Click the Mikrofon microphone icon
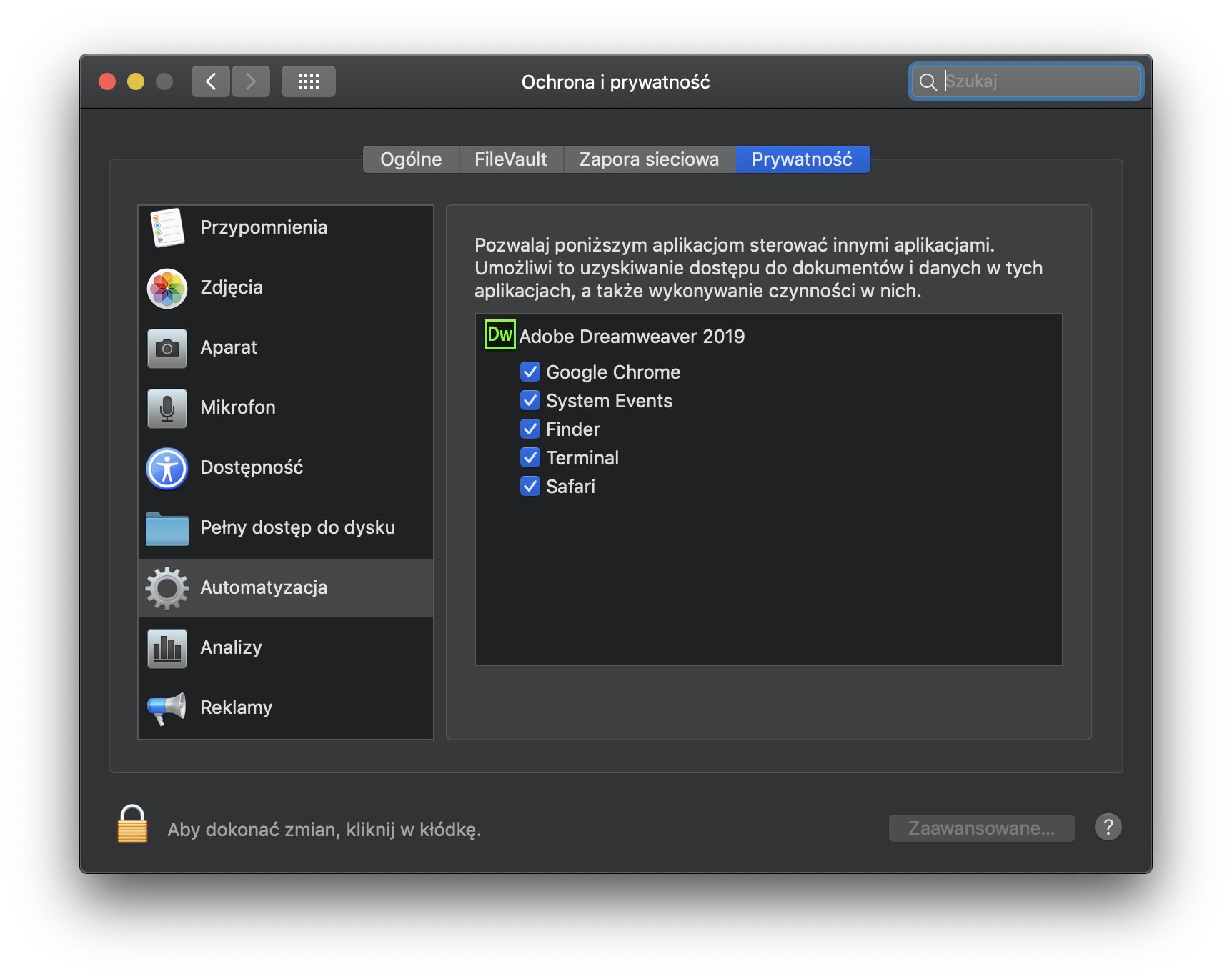This screenshot has width=1232, height=979. (x=167, y=408)
